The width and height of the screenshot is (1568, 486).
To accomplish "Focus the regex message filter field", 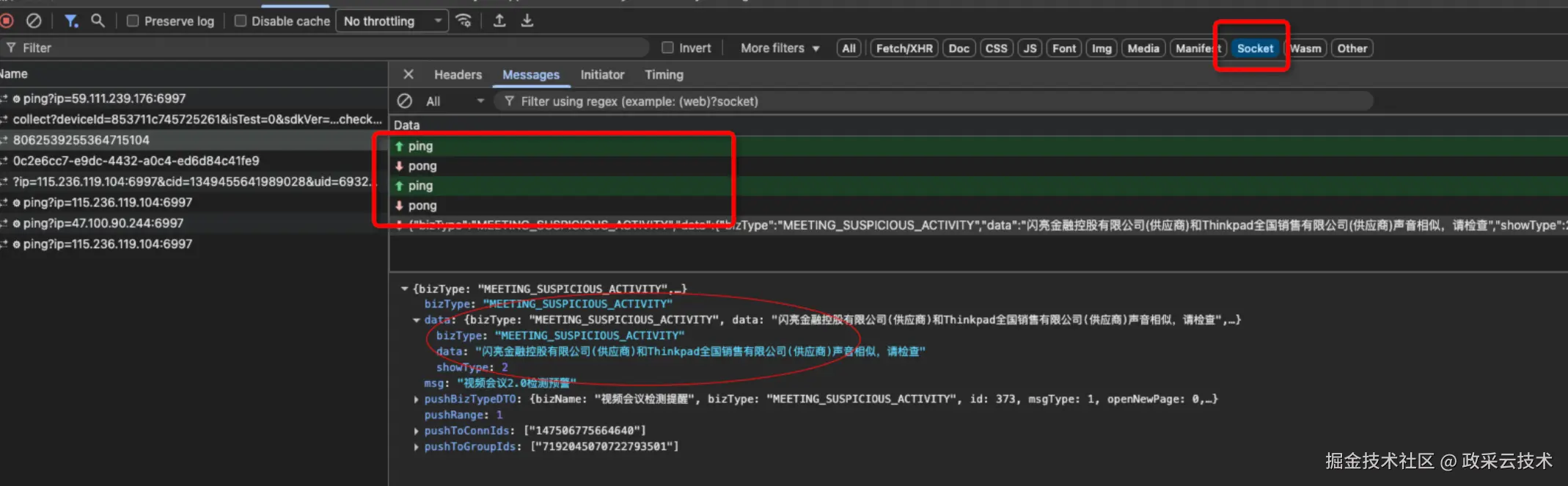I will point(933,101).
